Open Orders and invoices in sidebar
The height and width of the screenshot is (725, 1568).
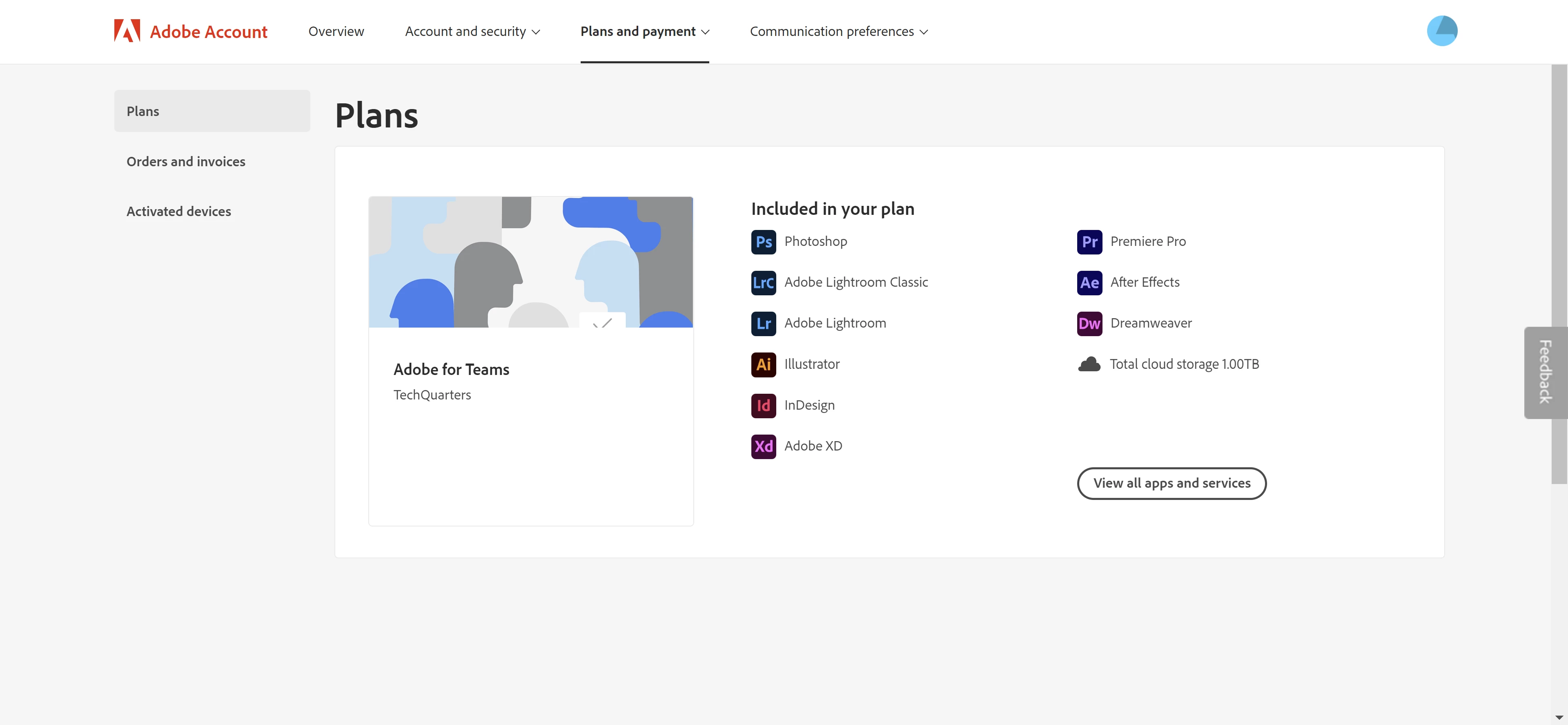(x=186, y=161)
